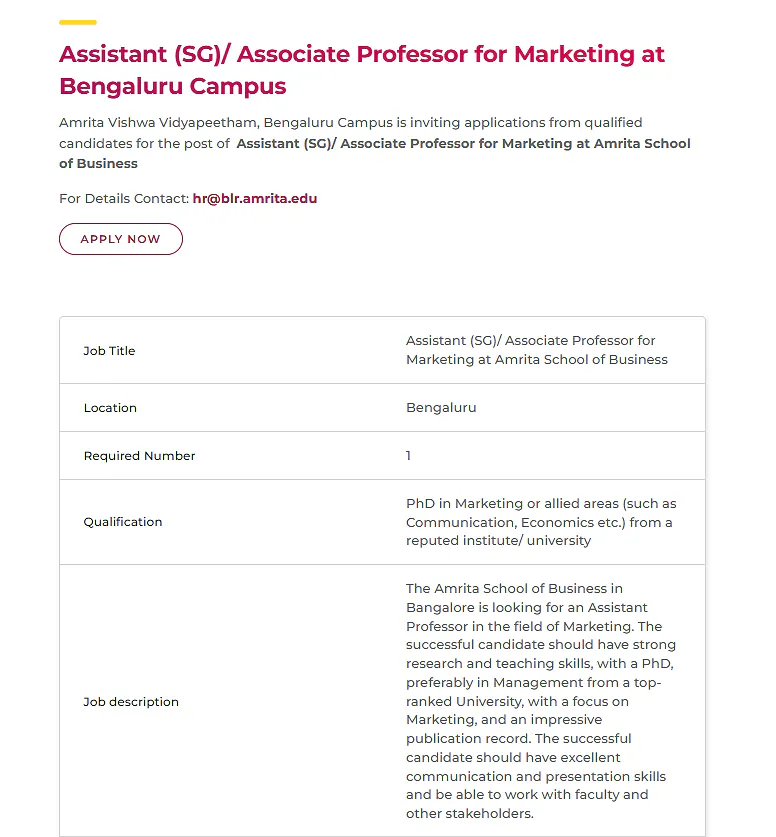
Task: Click the required number value 1
Action: [x=408, y=456]
